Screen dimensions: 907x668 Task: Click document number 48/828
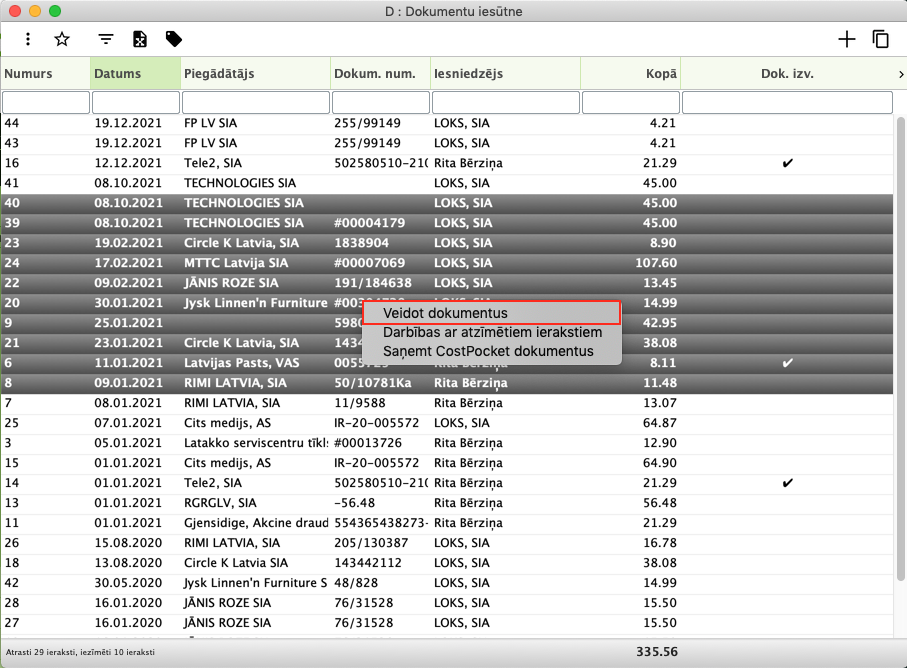pyautogui.click(x=356, y=583)
